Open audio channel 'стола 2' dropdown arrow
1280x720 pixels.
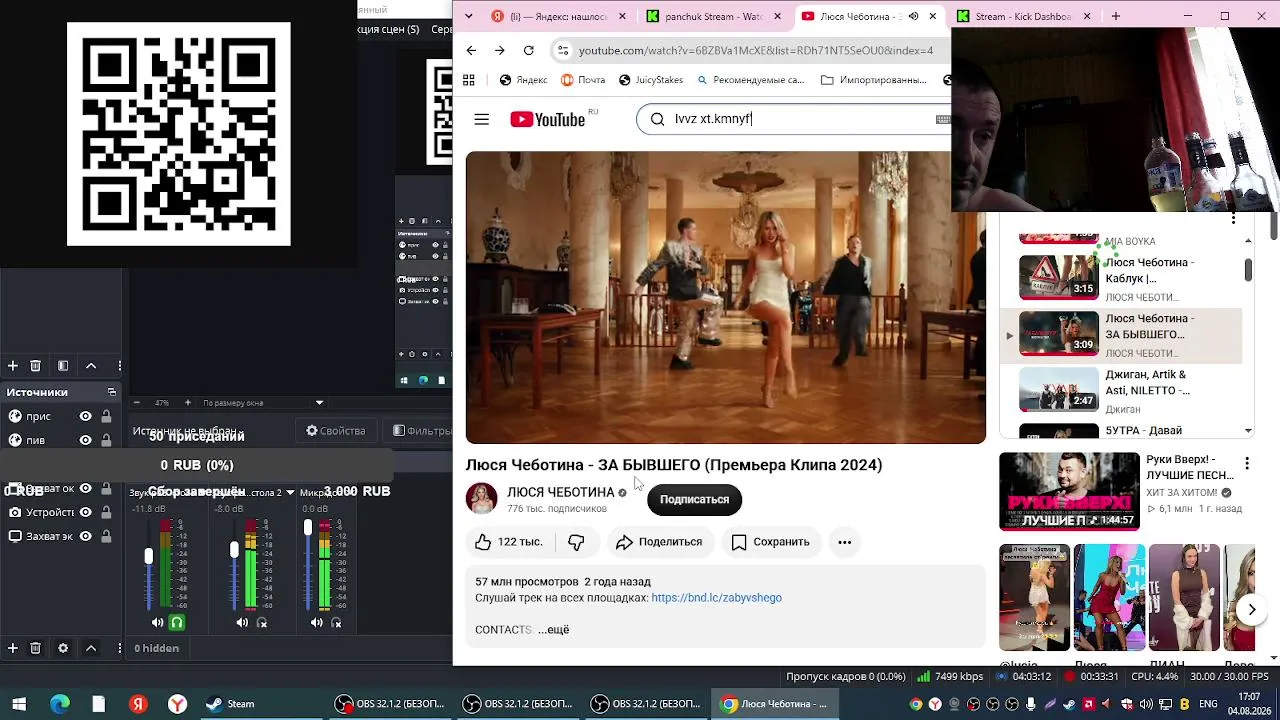[x=290, y=492]
